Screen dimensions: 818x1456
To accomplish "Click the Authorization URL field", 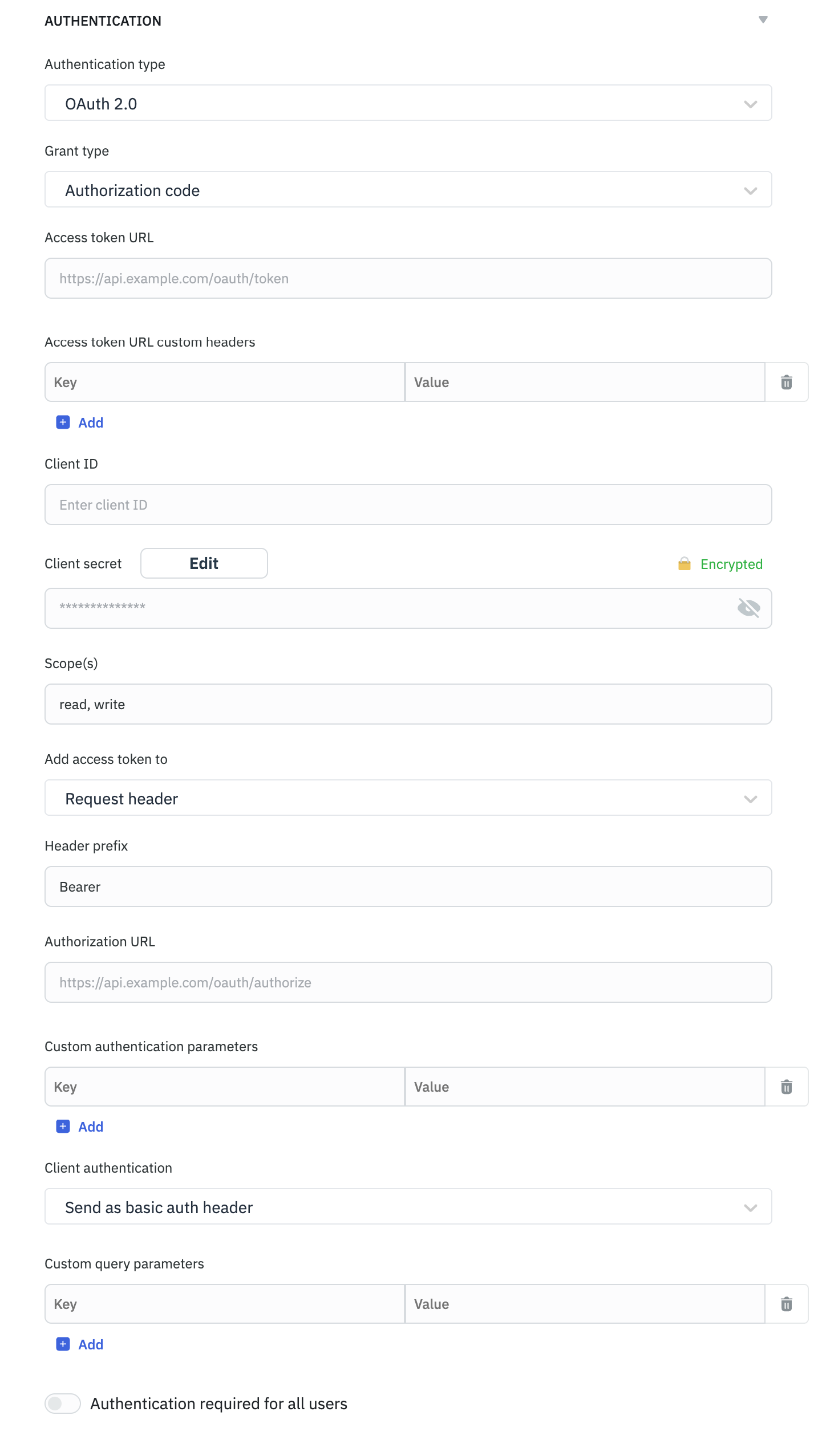I will [x=408, y=982].
